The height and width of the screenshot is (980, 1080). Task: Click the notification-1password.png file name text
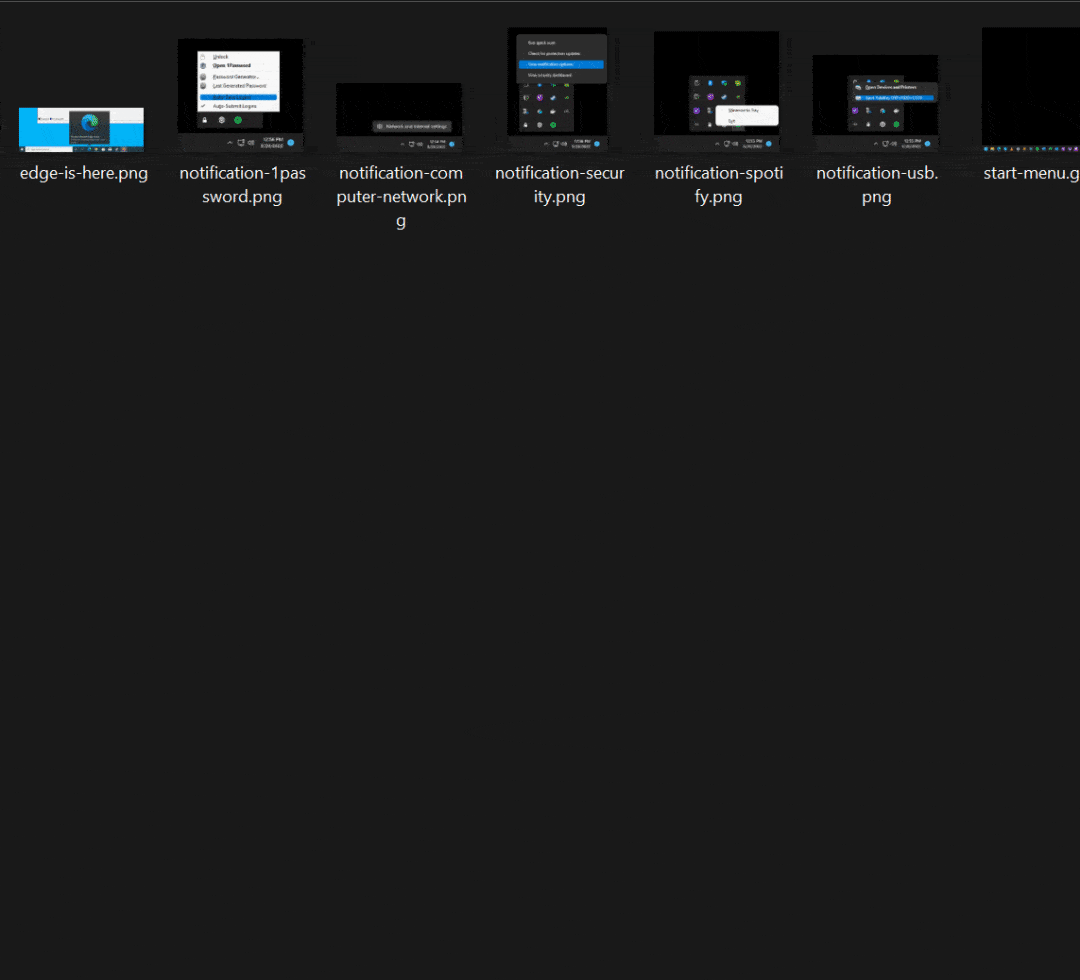point(242,185)
